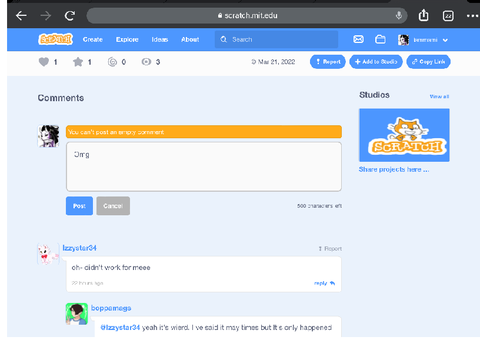Click the boppamegs avatar image
480x360 pixels.
[x=77, y=314]
